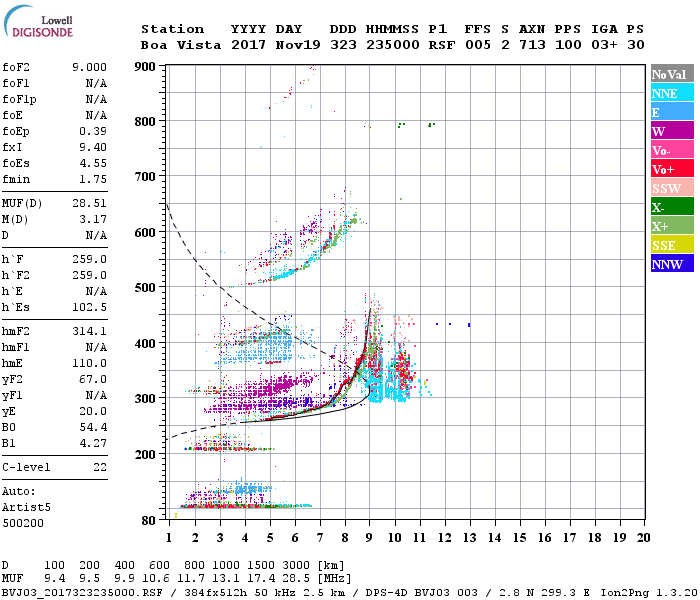Click the foF1 N/A value
This screenshot has width=700, height=600.
point(96,83)
